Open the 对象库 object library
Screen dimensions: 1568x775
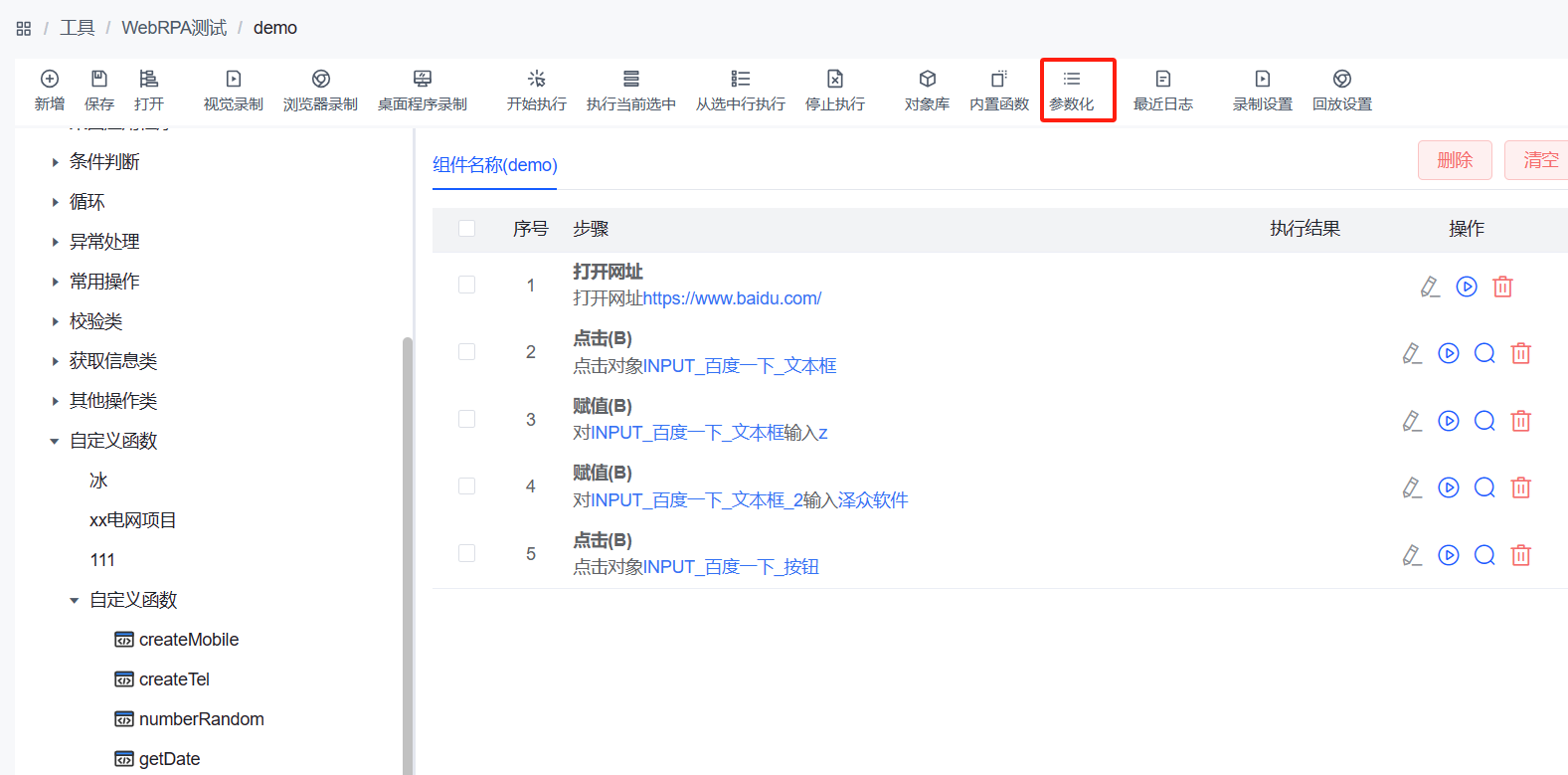pyautogui.click(x=927, y=80)
